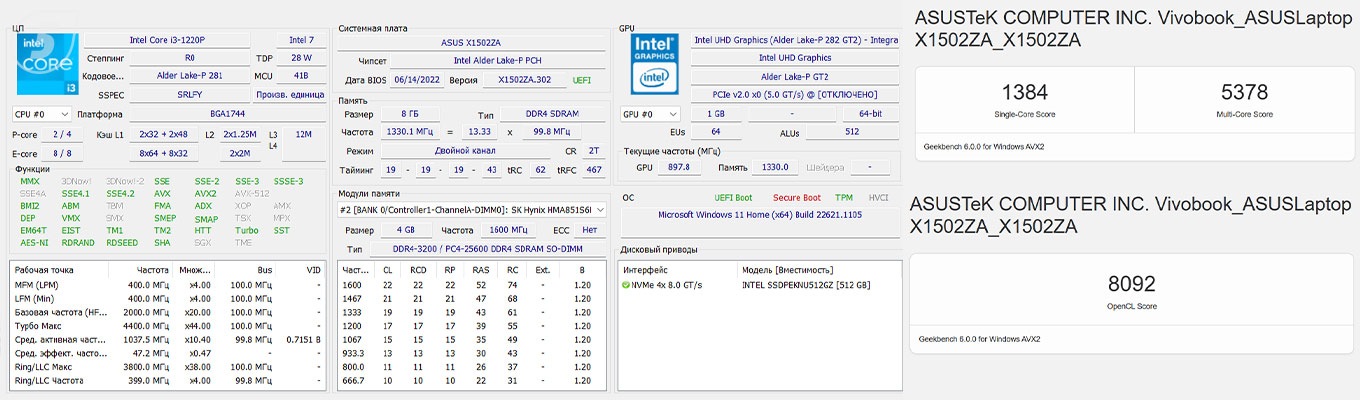Click the L3 cache 12M value
The width and height of the screenshot is (1360, 400).
304,133
